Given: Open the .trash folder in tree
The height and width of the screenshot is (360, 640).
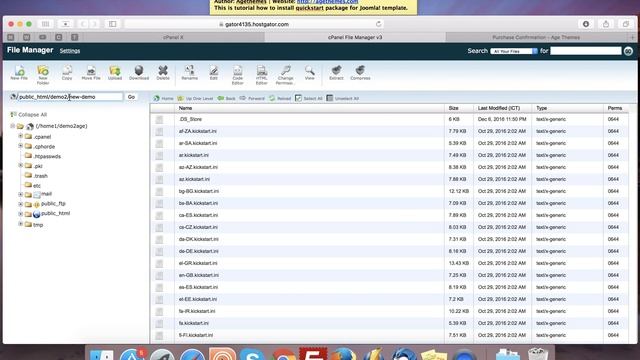Looking at the screenshot, I should (40, 176).
